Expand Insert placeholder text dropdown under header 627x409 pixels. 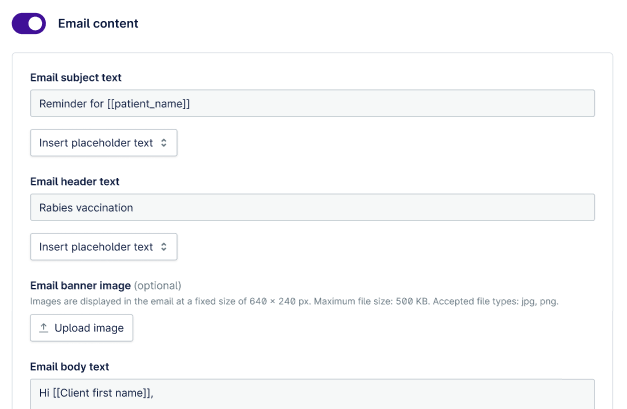pyautogui.click(x=103, y=247)
